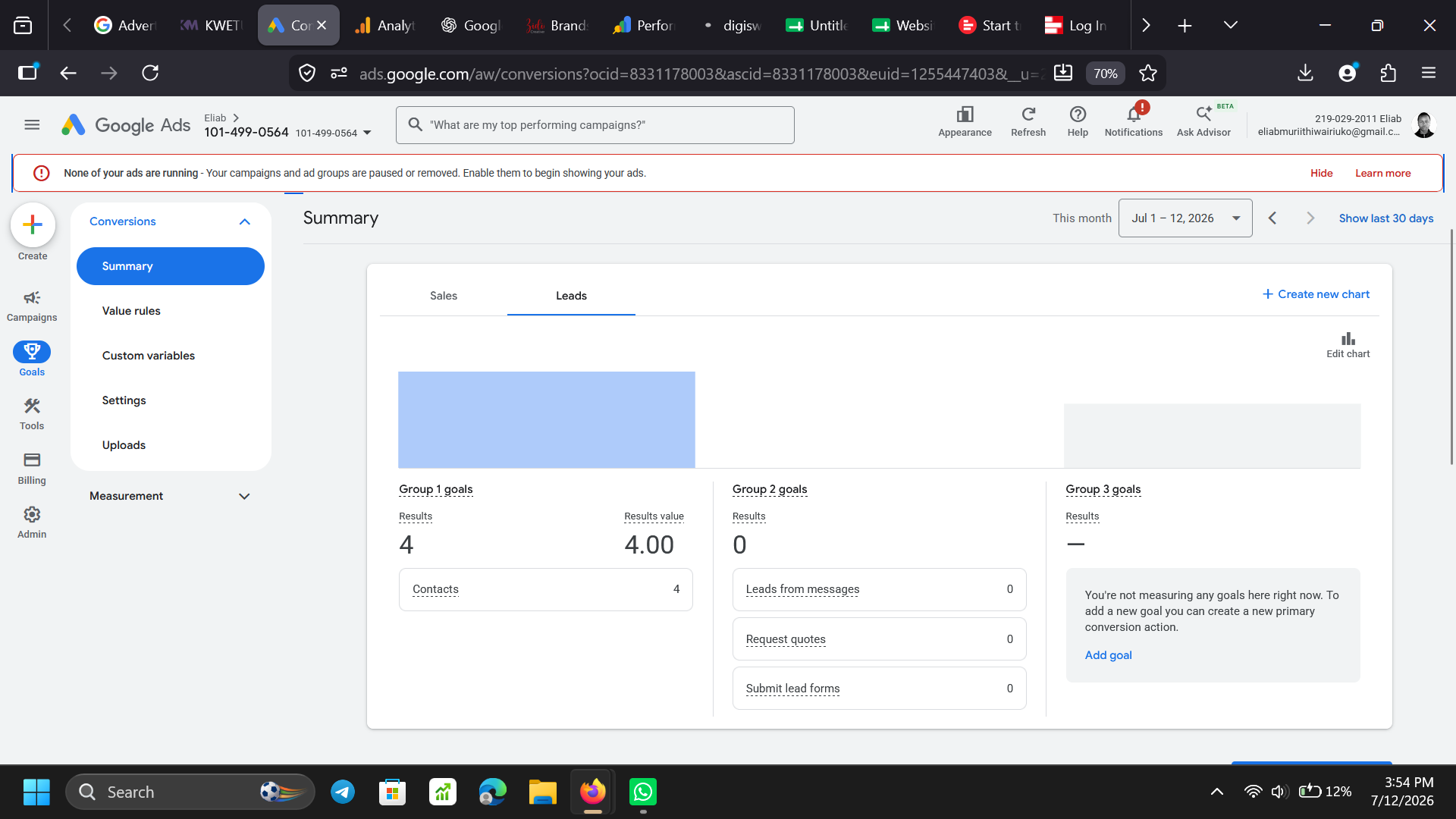Open Notifications bell
The width and height of the screenshot is (1456, 819).
(1134, 121)
